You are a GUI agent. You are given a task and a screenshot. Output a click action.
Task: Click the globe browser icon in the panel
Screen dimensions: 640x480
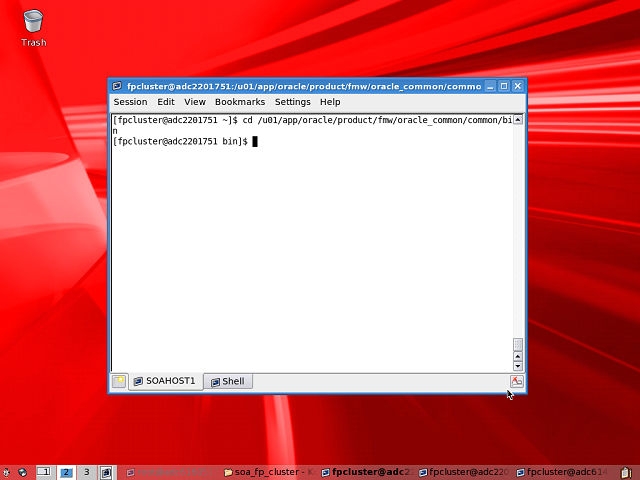click(x=22, y=473)
